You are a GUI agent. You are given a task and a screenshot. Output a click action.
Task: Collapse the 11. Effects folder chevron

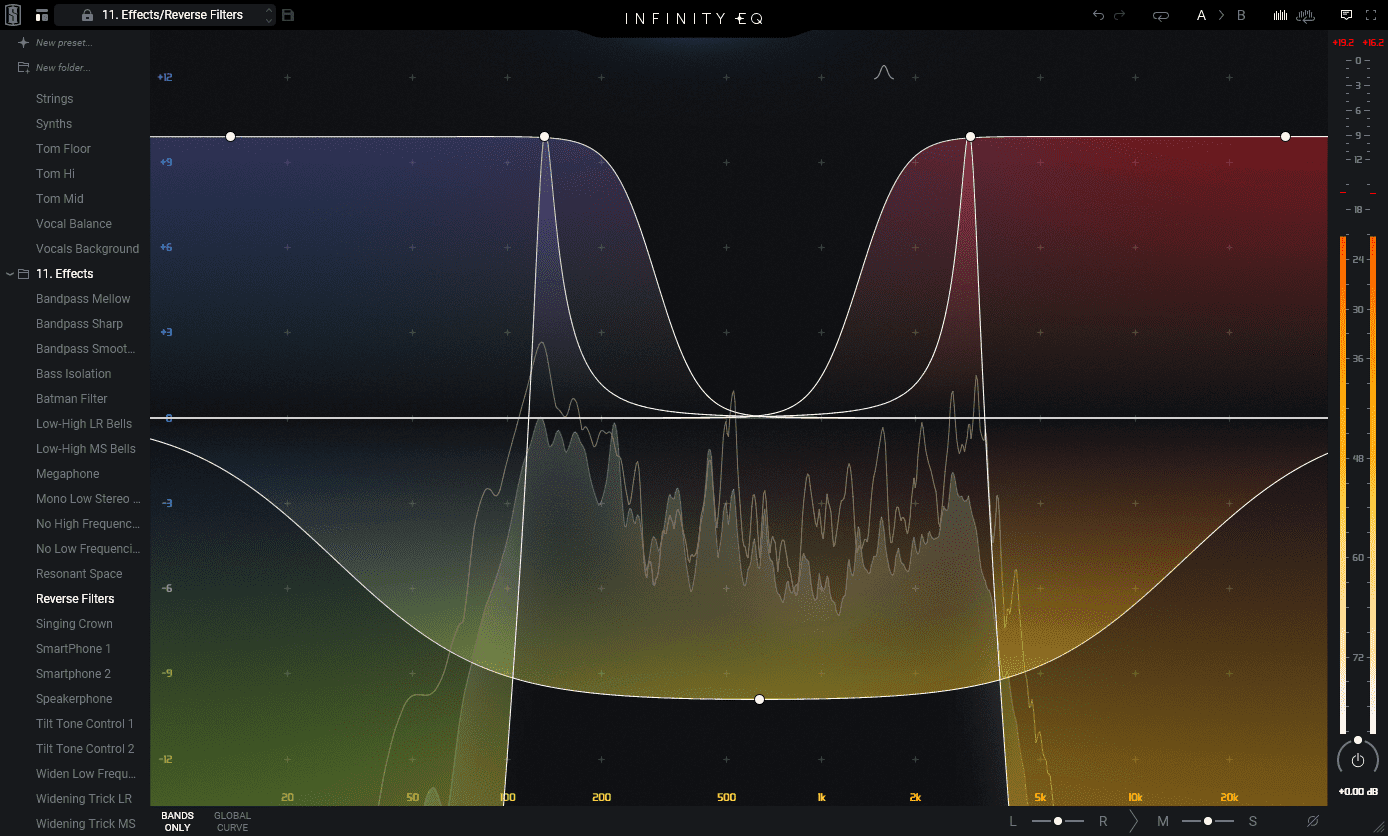pos(10,274)
